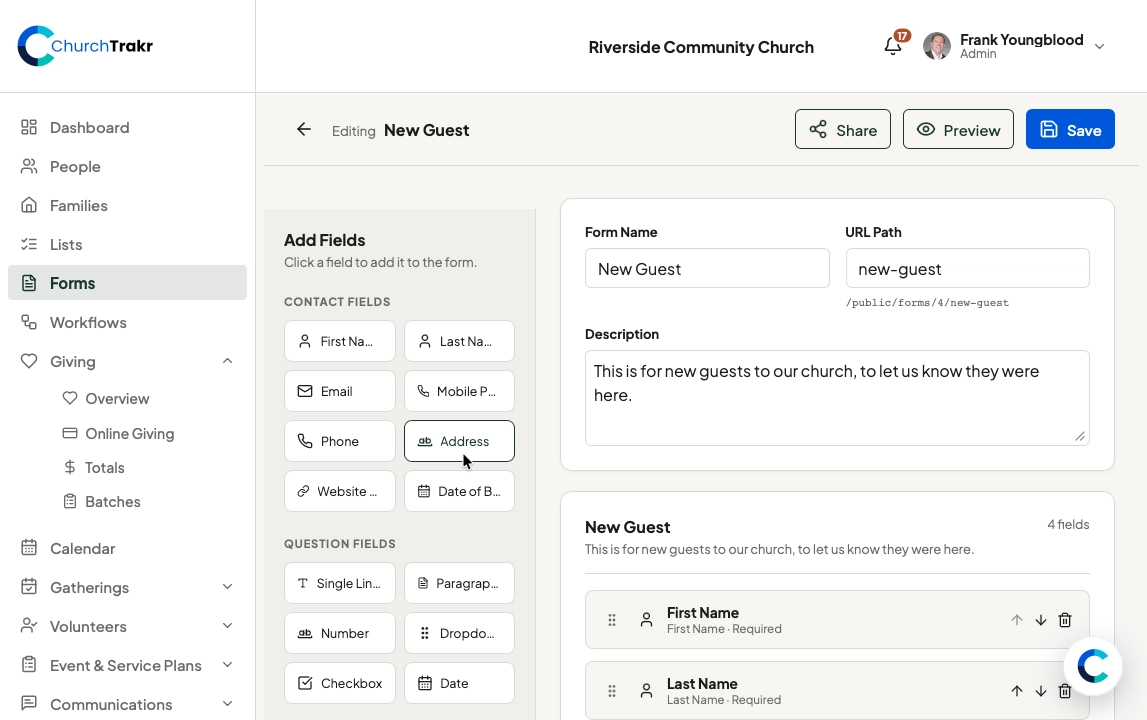Add a First Name contact field

[339, 341]
